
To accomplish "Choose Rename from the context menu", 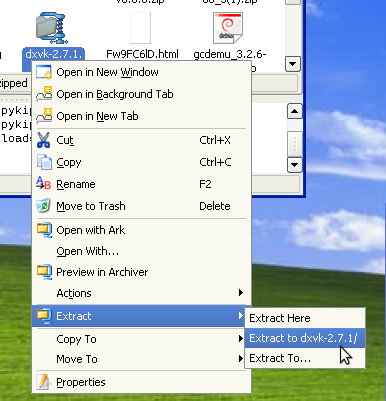I will 141,184.
